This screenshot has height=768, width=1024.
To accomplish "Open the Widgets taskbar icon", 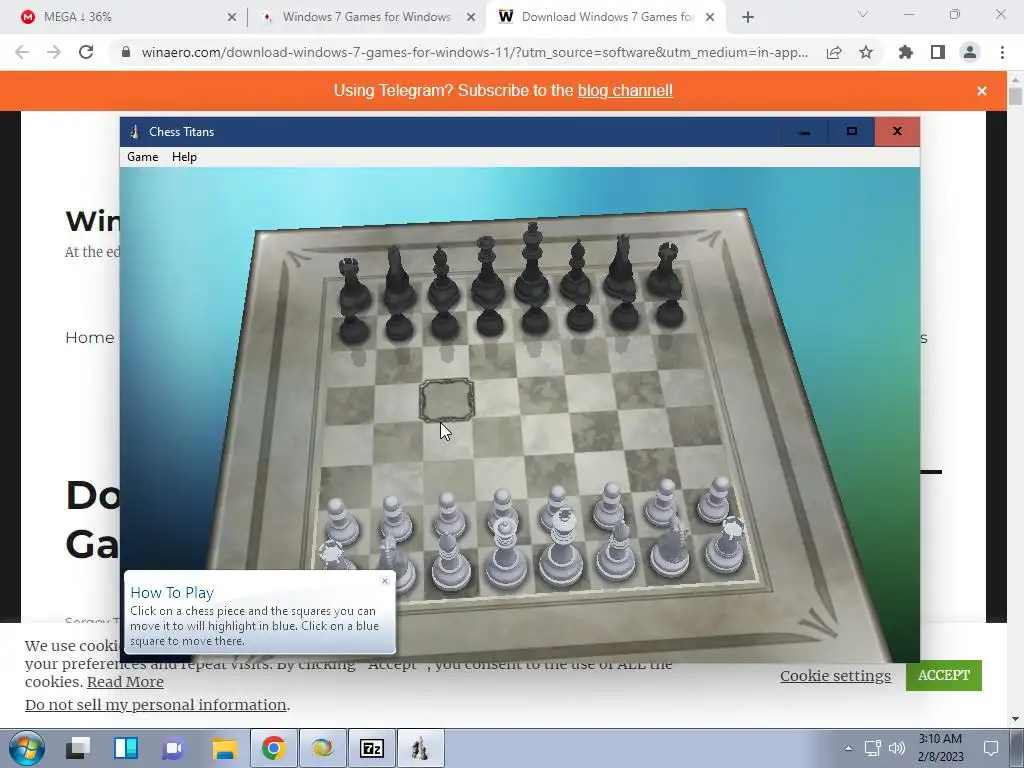I will pyautogui.click(x=125, y=748).
